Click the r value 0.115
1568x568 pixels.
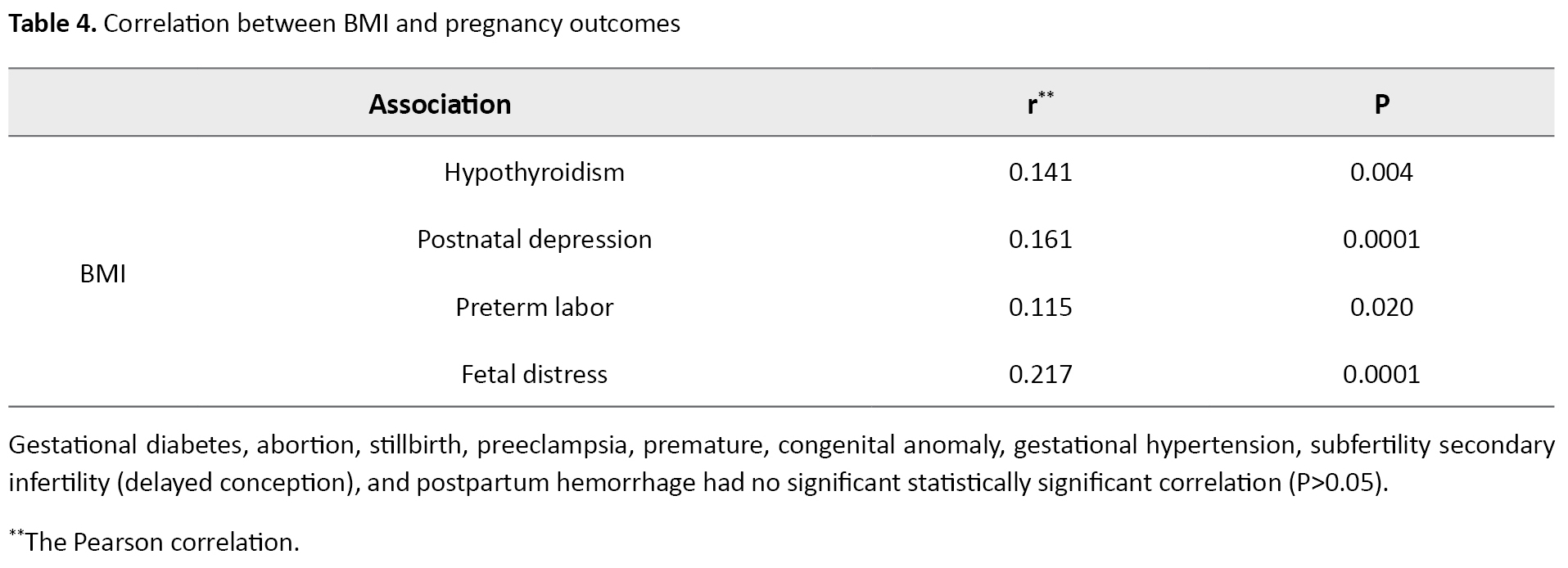(1040, 307)
